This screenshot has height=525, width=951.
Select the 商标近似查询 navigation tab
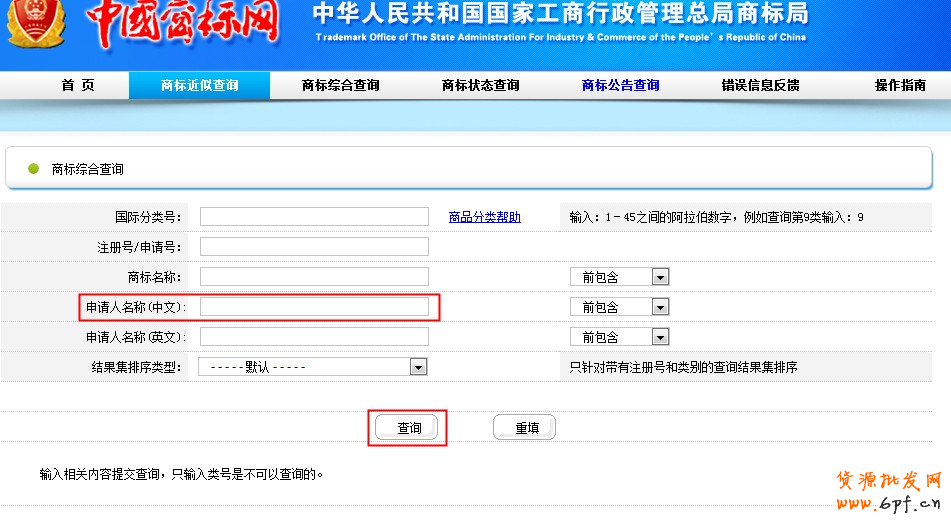(200, 86)
